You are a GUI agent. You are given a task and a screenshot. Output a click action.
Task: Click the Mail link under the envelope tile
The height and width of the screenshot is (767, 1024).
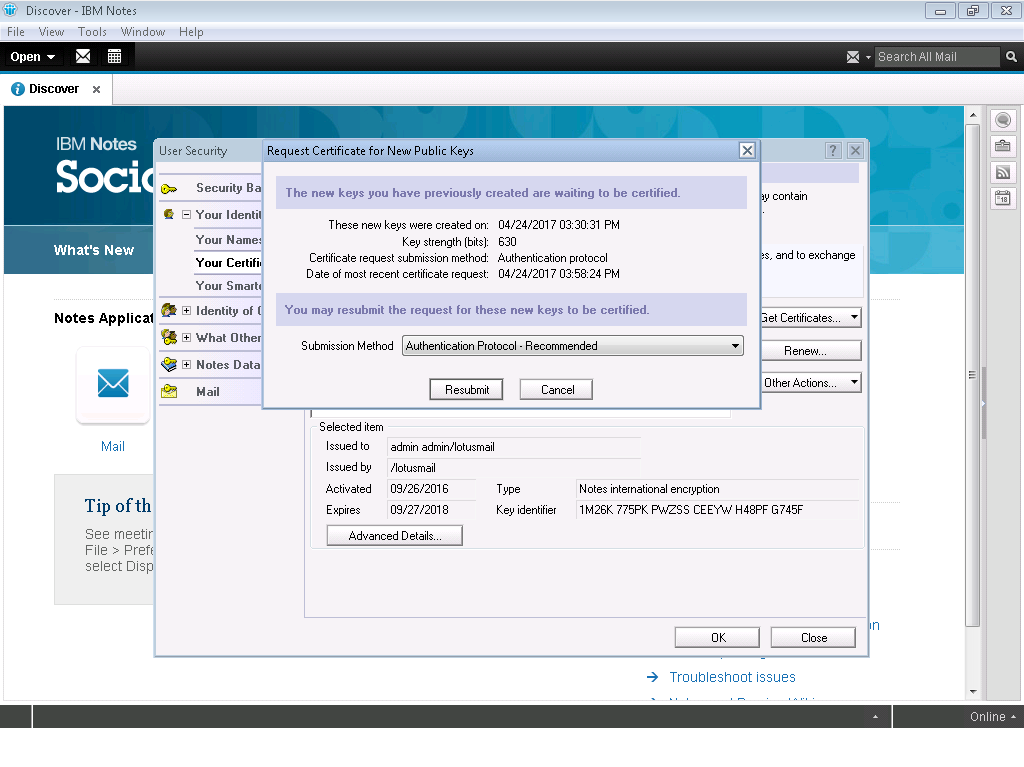click(112, 446)
